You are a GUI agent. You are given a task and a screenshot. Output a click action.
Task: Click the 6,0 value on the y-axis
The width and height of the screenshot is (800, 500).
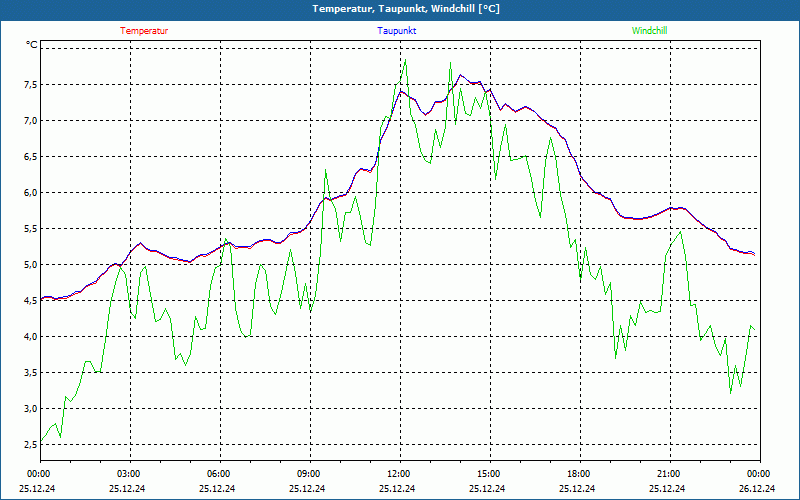[32, 192]
